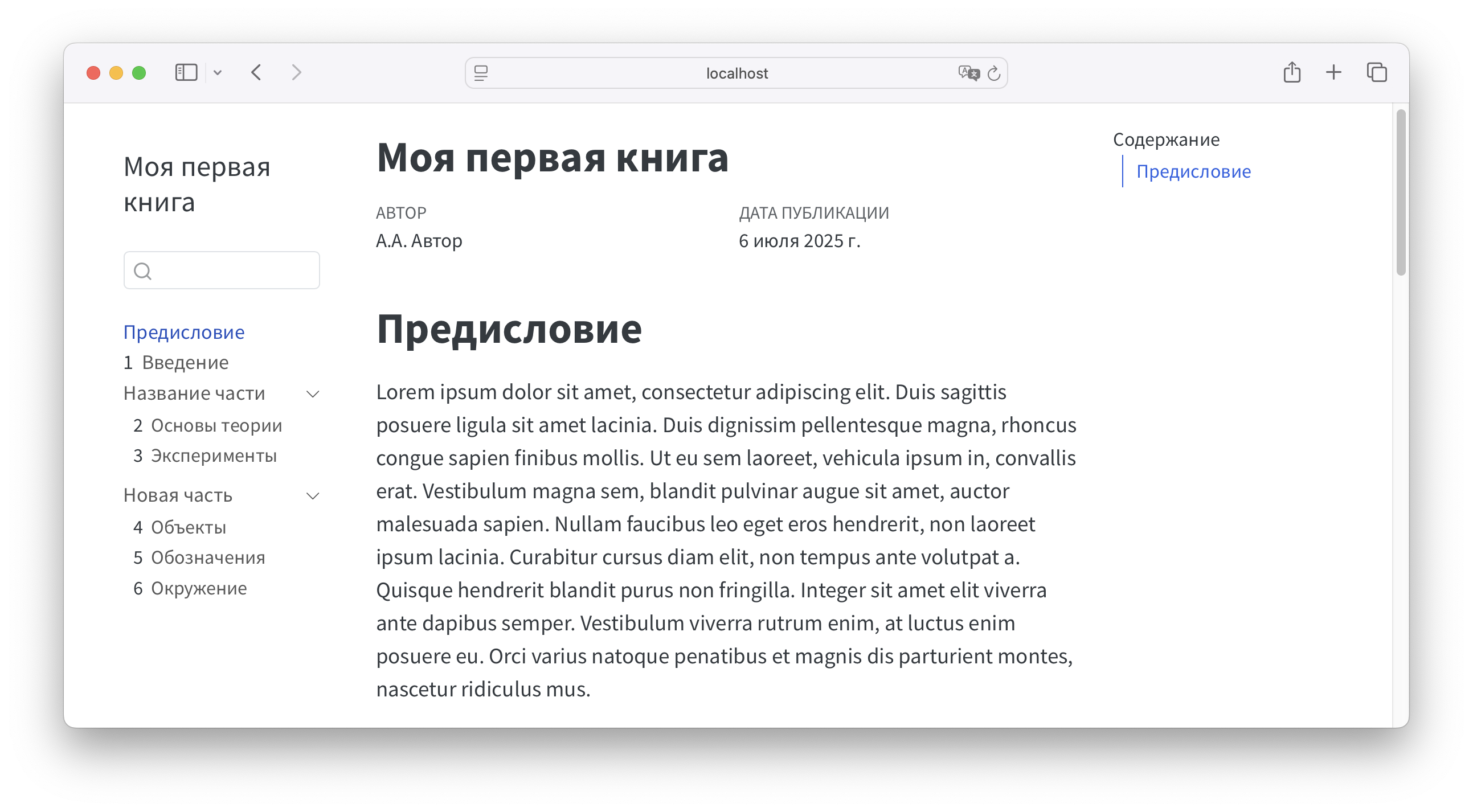Collapse the Новая часть section
The width and height of the screenshot is (1473, 812).
click(x=313, y=496)
